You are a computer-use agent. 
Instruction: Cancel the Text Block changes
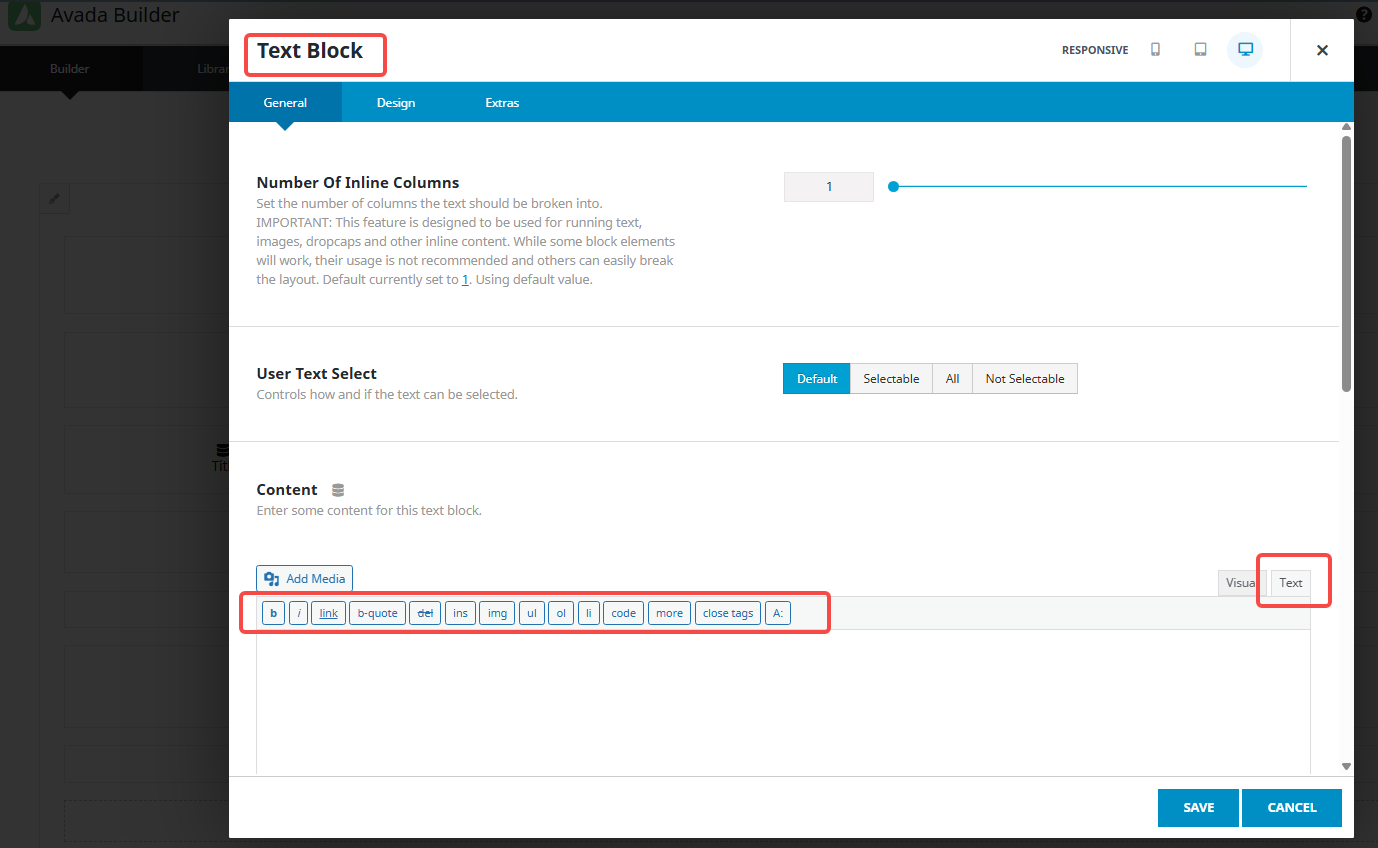1291,808
